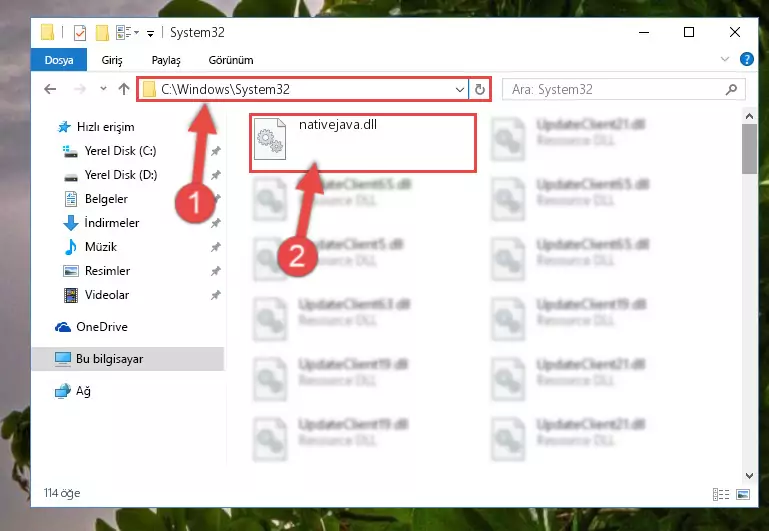
Task: Click the Properties icon in quick access toolbar
Action: pos(79,33)
